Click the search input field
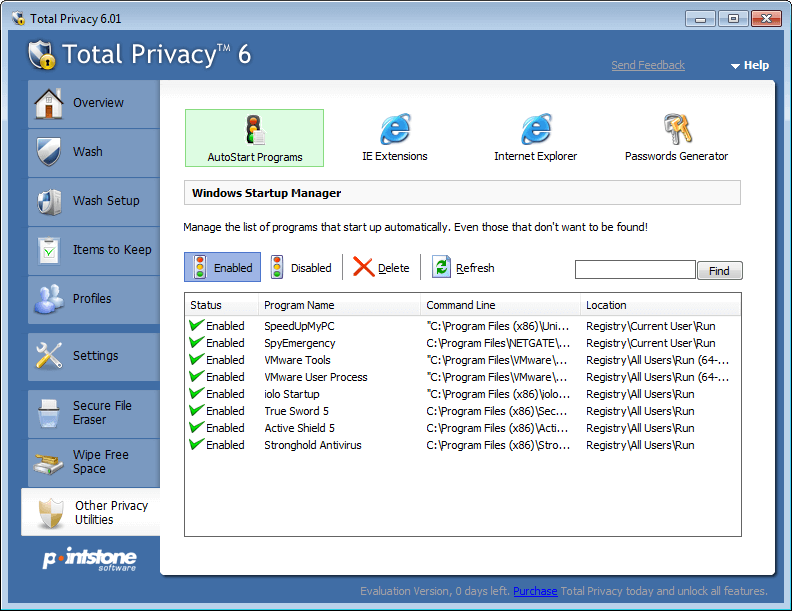792x611 pixels. click(x=635, y=270)
